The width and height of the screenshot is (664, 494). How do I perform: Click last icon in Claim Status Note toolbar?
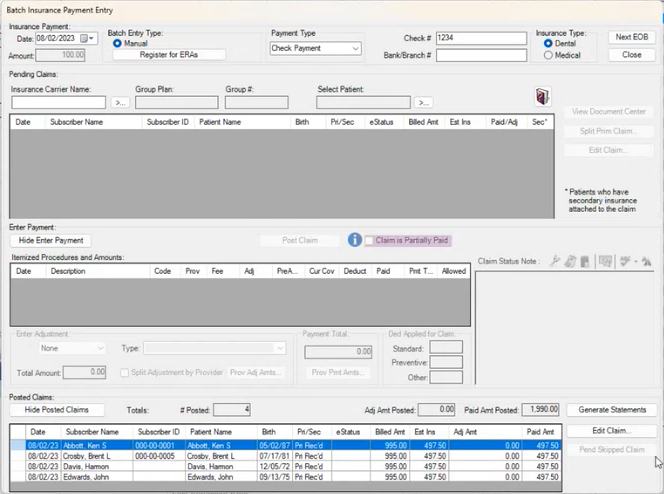click(x=647, y=261)
